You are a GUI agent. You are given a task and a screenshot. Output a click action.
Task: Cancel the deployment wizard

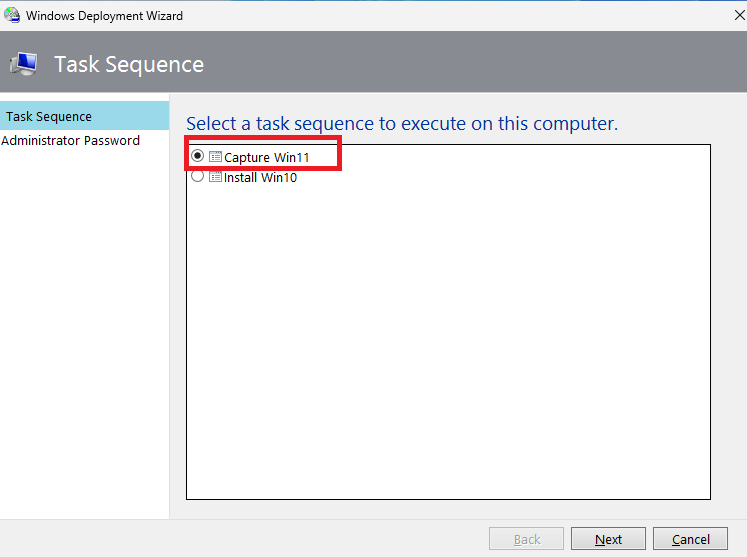click(x=690, y=539)
